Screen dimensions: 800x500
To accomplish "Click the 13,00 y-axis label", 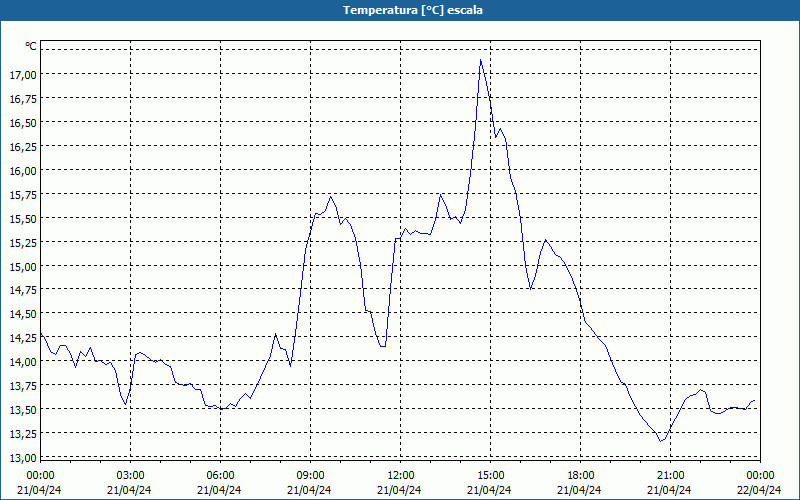I will (x=23, y=458).
